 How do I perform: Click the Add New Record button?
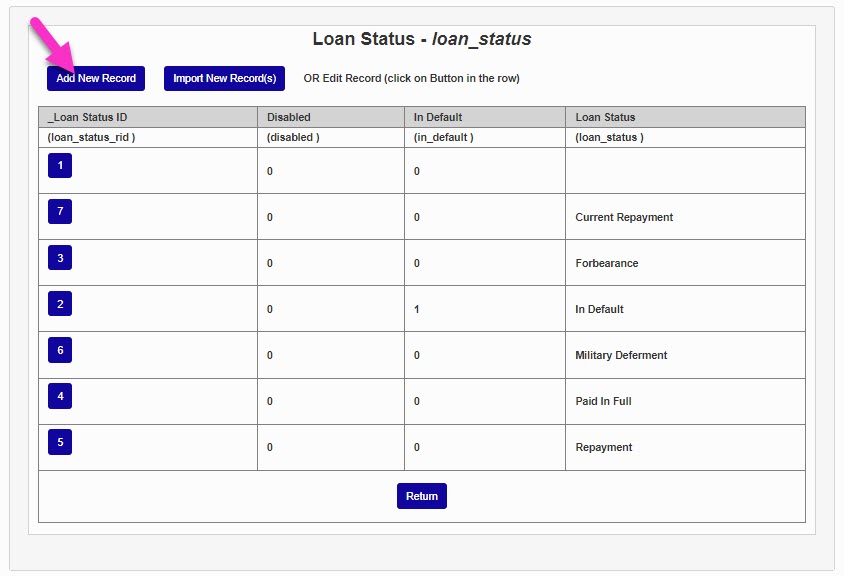95,79
